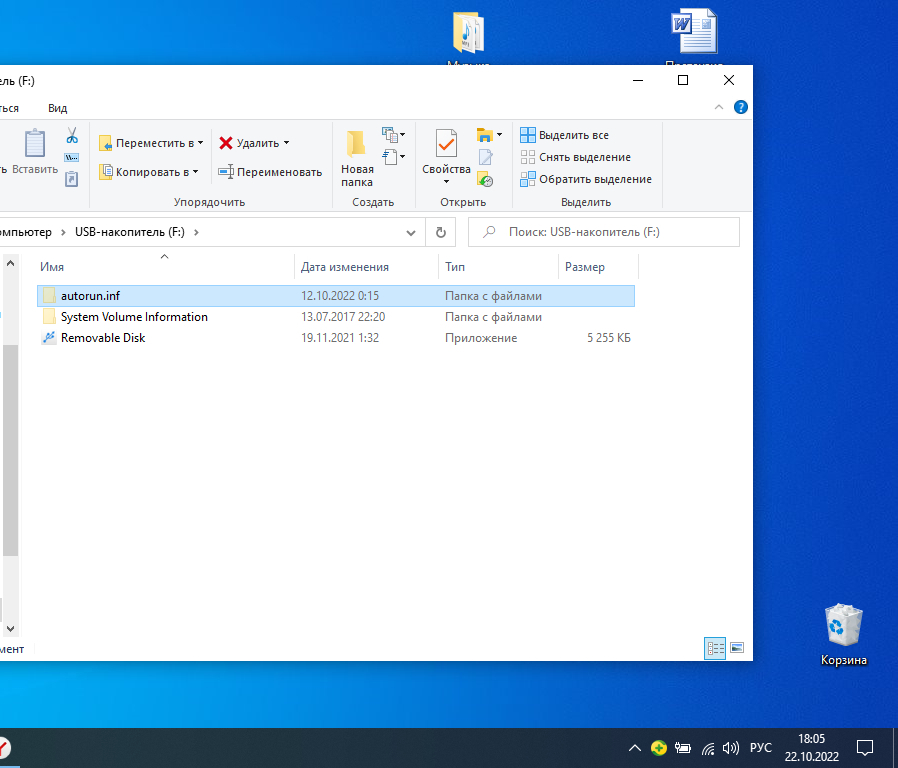The width and height of the screenshot is (898, 768).
Task: Click the Refresh button beside address bar
Action: click(440, 232)
